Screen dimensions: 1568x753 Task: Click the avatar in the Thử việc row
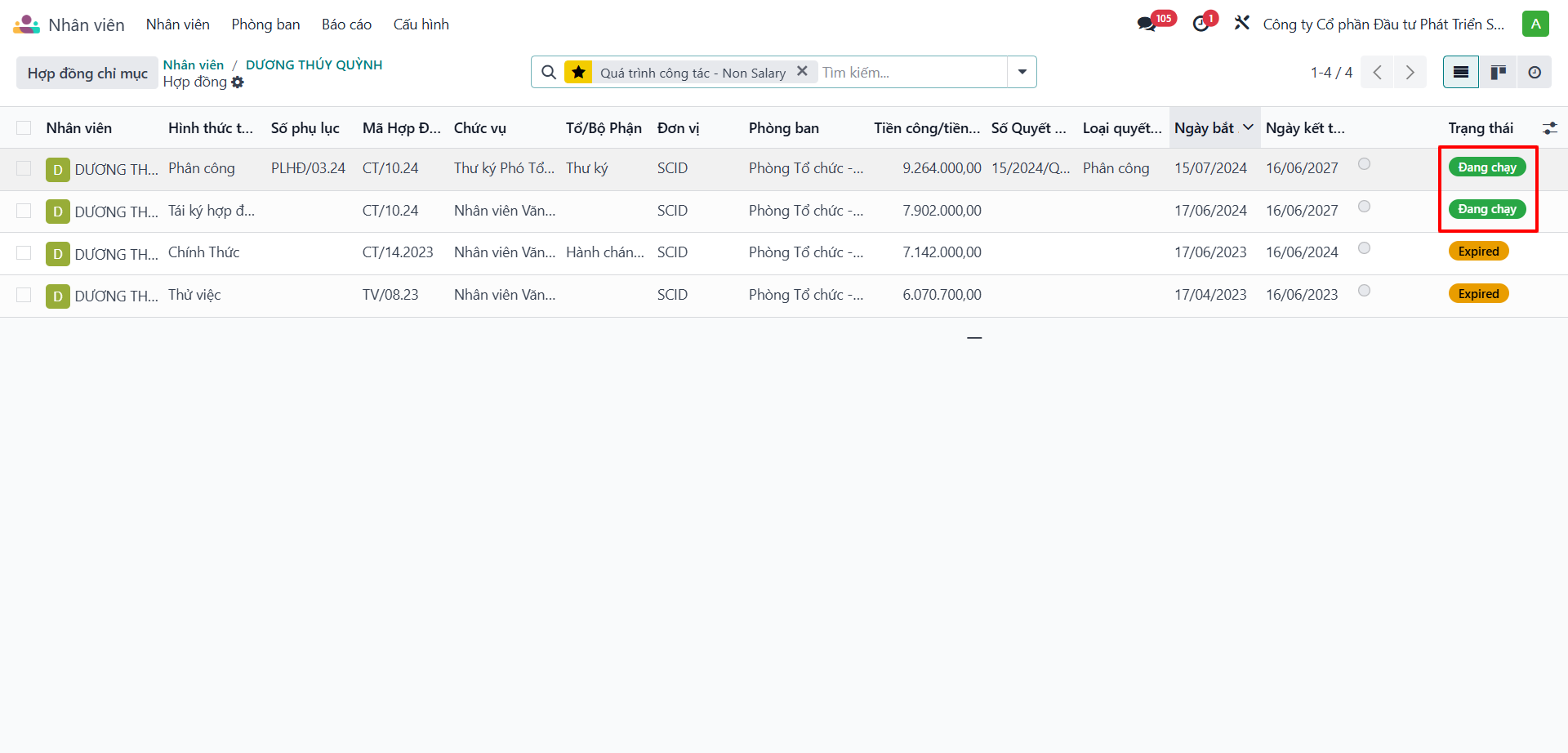coord(57,296)
